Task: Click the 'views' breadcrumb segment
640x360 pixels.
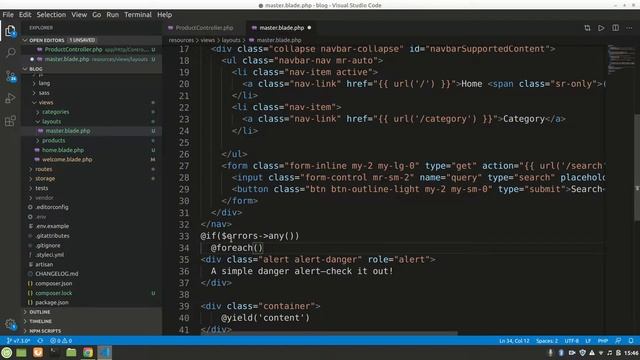Action: (208, 40)
